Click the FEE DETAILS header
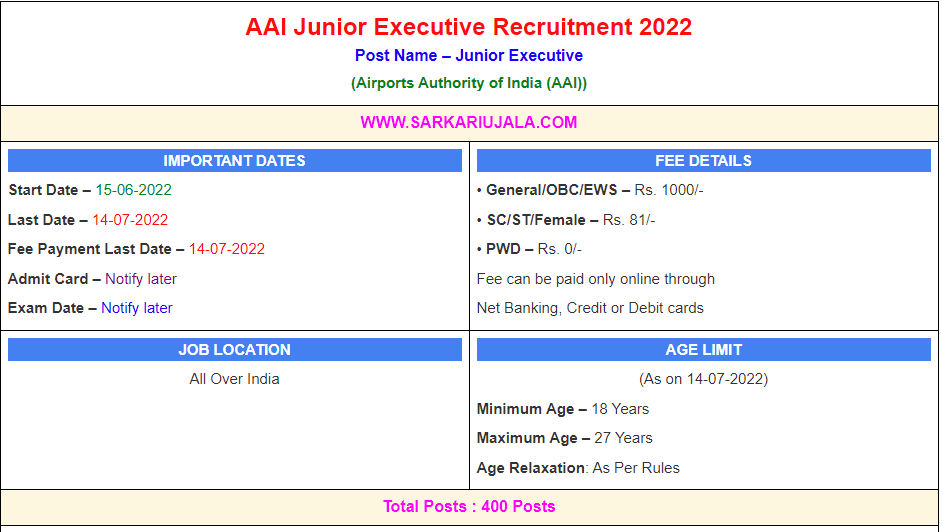The image size is (942, 532). [703, 161]
